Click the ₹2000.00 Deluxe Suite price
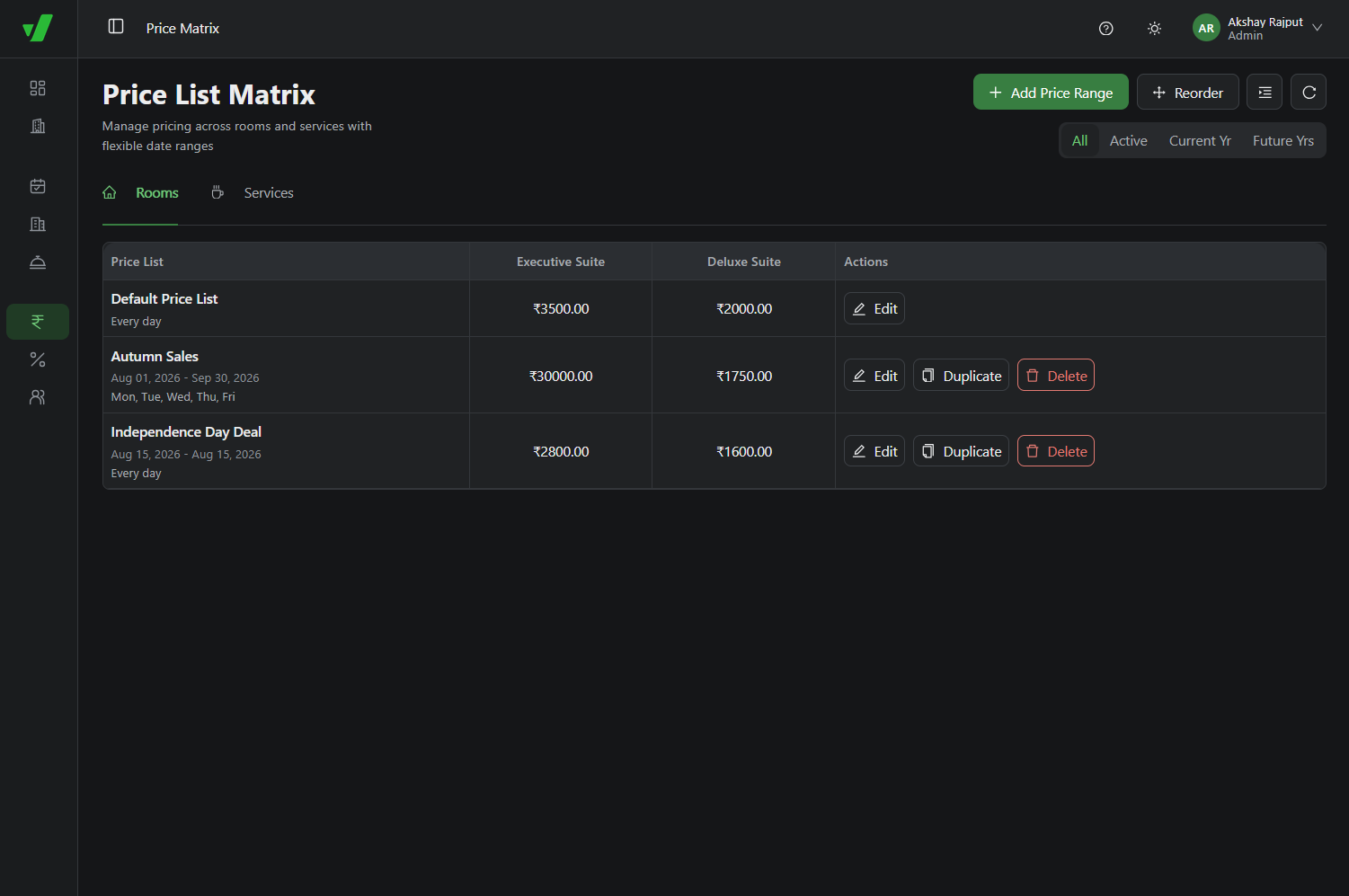The width and height of the screenshot is (1349, 896). tap(744, 309)
